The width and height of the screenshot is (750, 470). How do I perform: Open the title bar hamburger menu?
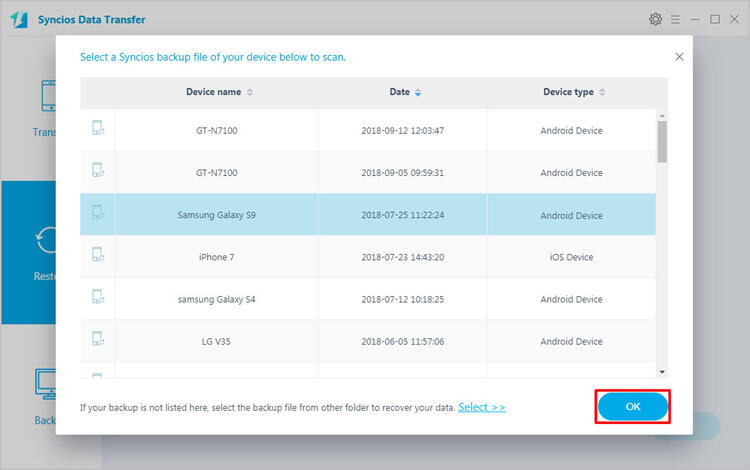tap(677, 19)
